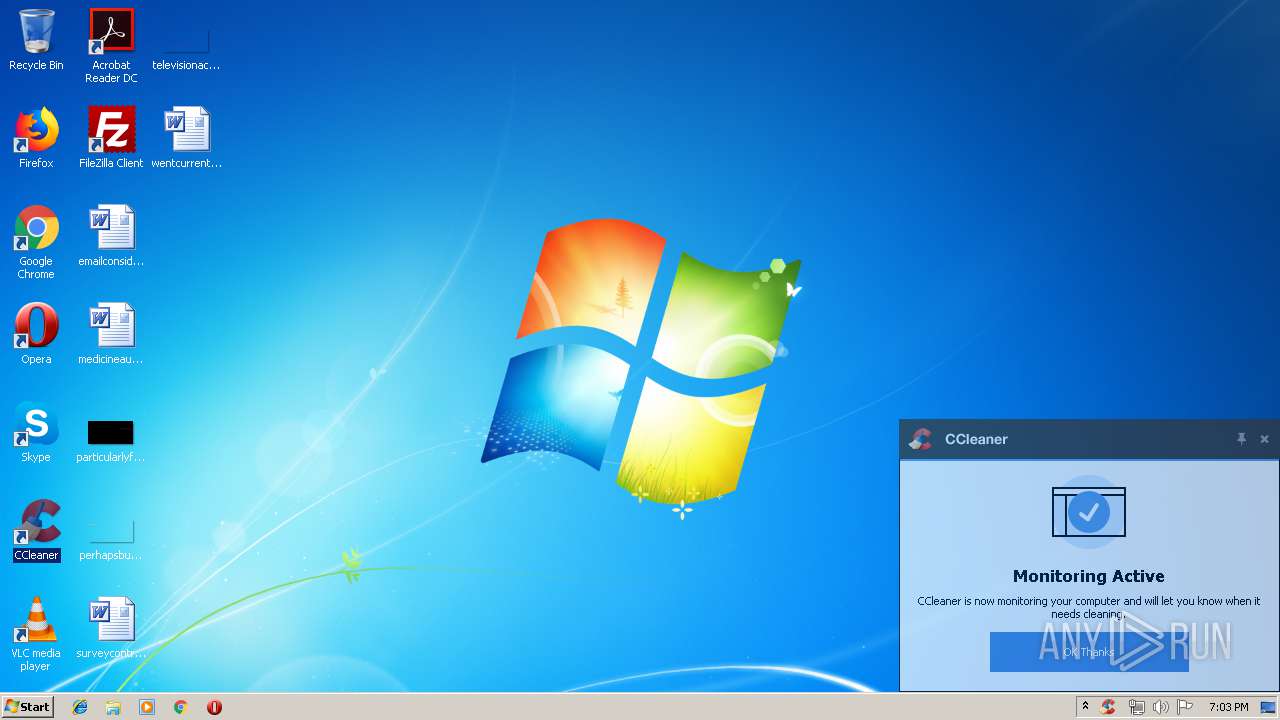Select the CCleaner desktop shortcut
The image size is (1280, 720).
tap(36, 531)
